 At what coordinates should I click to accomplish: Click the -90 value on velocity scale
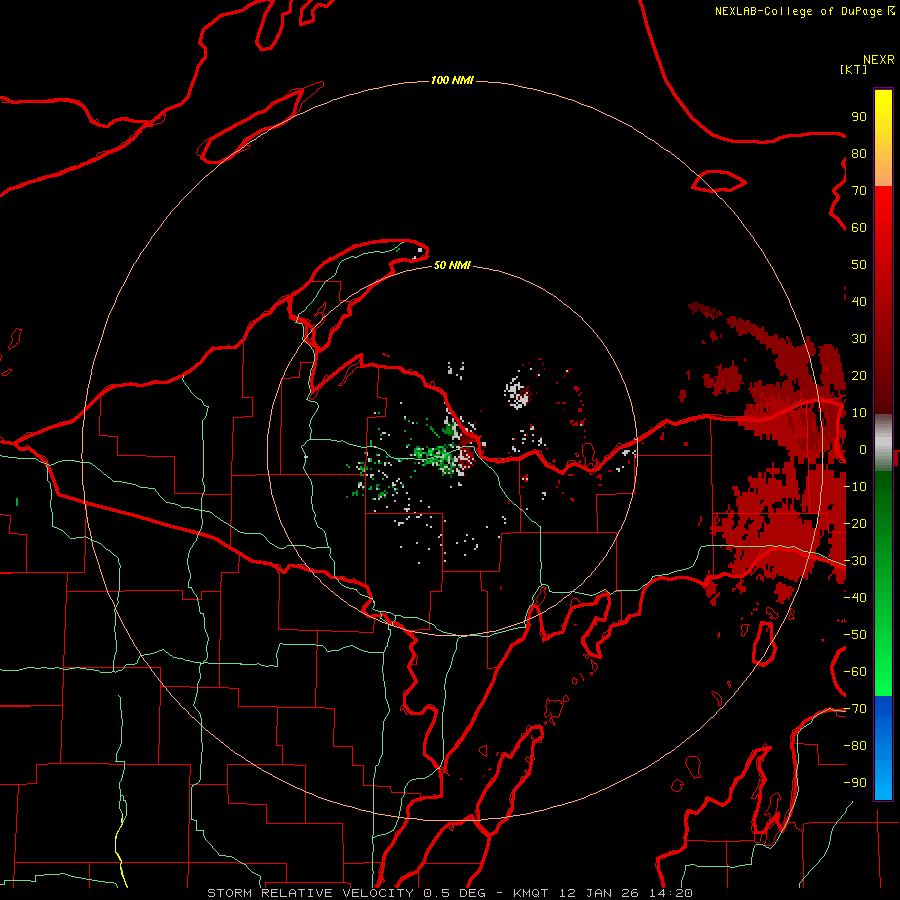[x=855, y=783]
